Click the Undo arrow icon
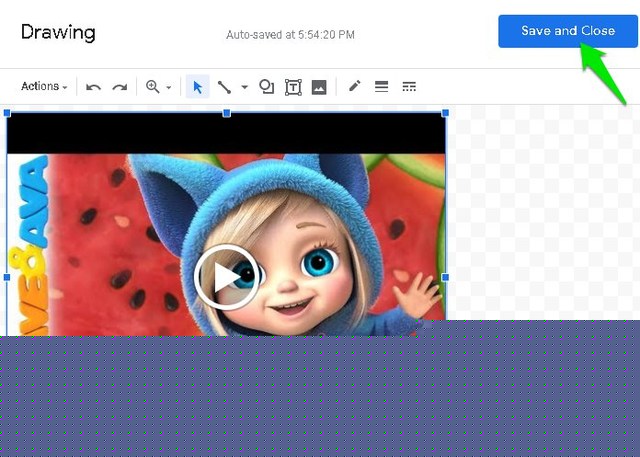 [x=93, y=87]
